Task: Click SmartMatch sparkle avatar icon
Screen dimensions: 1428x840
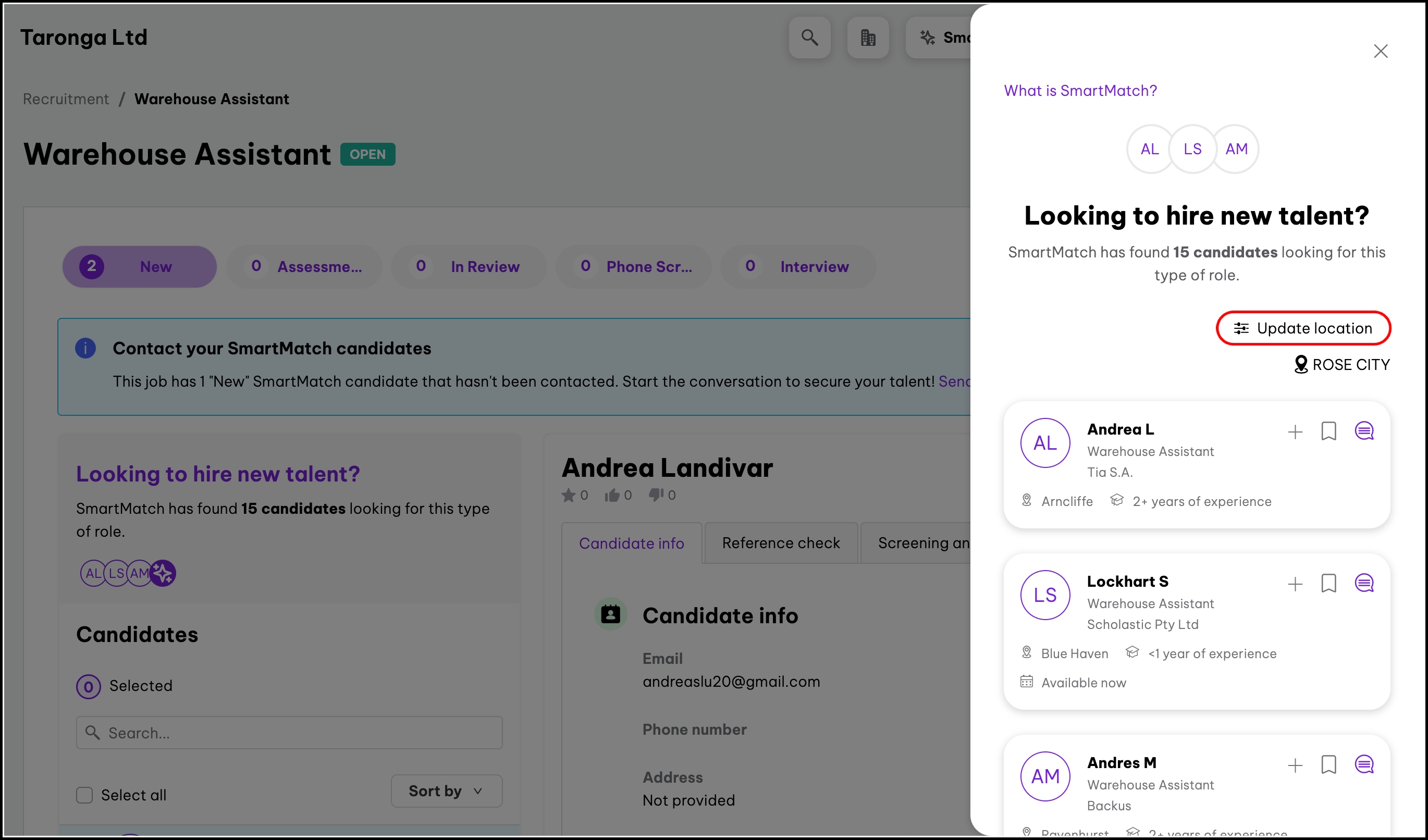Action: 163,573
